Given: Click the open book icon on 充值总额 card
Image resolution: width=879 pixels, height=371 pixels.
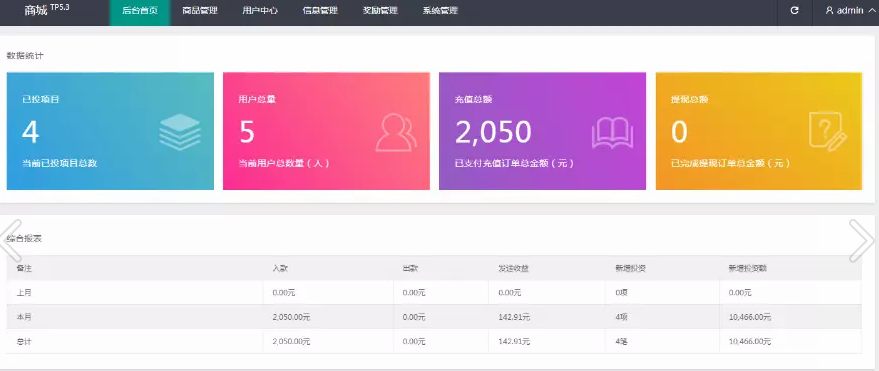Looking at the screenshot, I should click(x=612, y=133).
